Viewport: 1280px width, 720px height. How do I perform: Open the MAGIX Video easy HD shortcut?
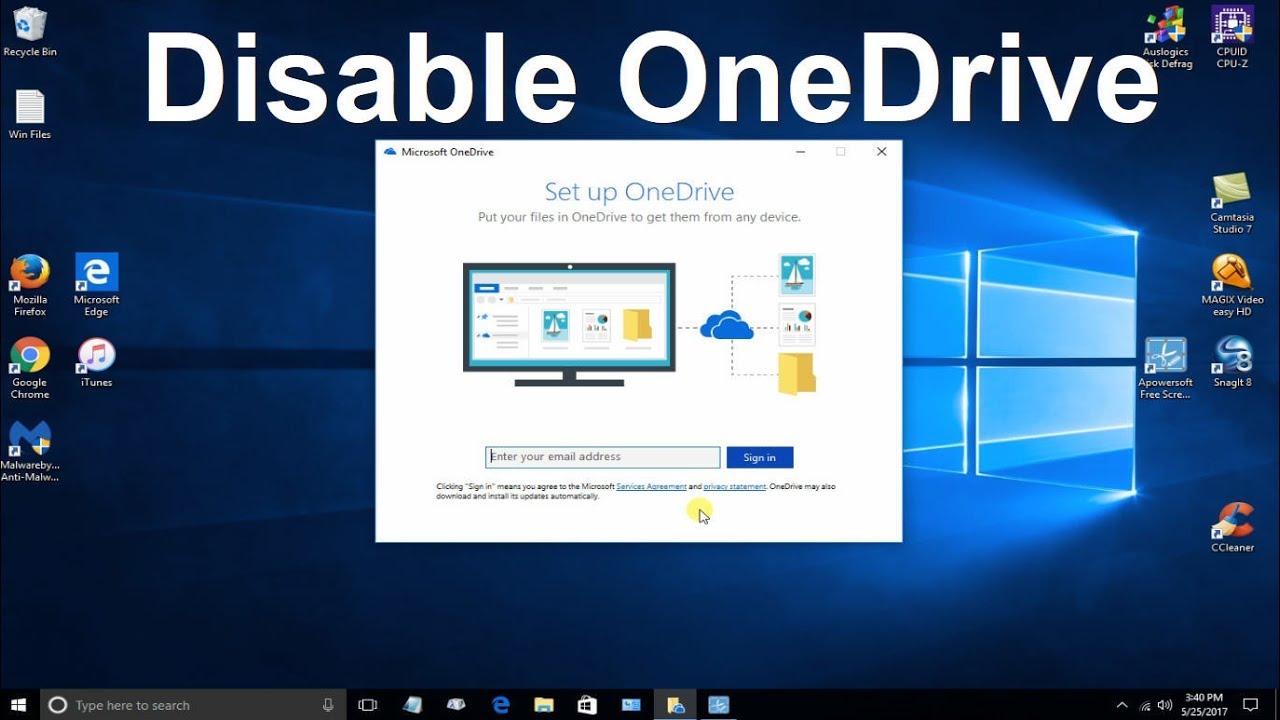(1232, 285)
